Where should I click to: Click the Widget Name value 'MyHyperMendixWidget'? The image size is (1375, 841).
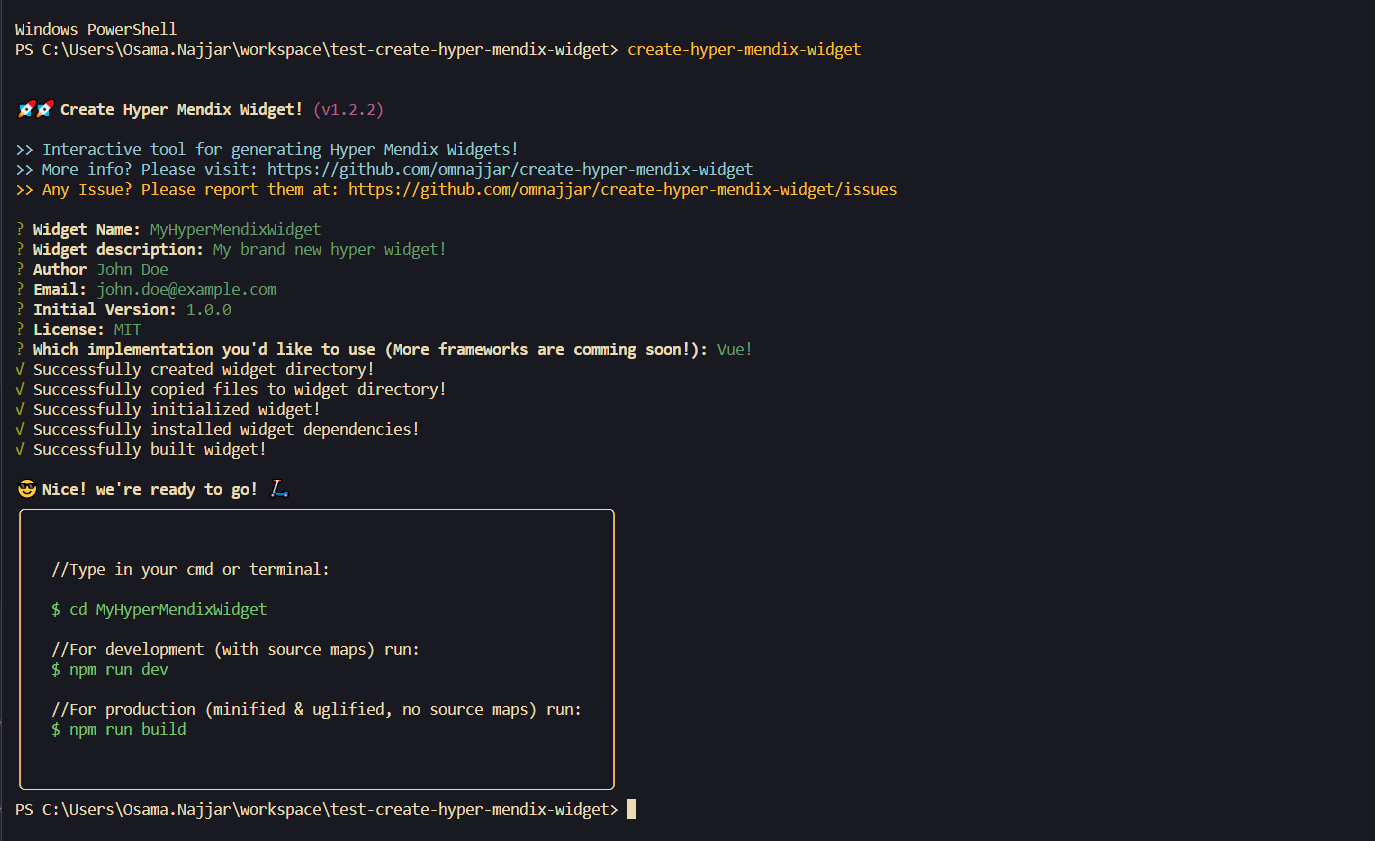[x=235, y=229]
